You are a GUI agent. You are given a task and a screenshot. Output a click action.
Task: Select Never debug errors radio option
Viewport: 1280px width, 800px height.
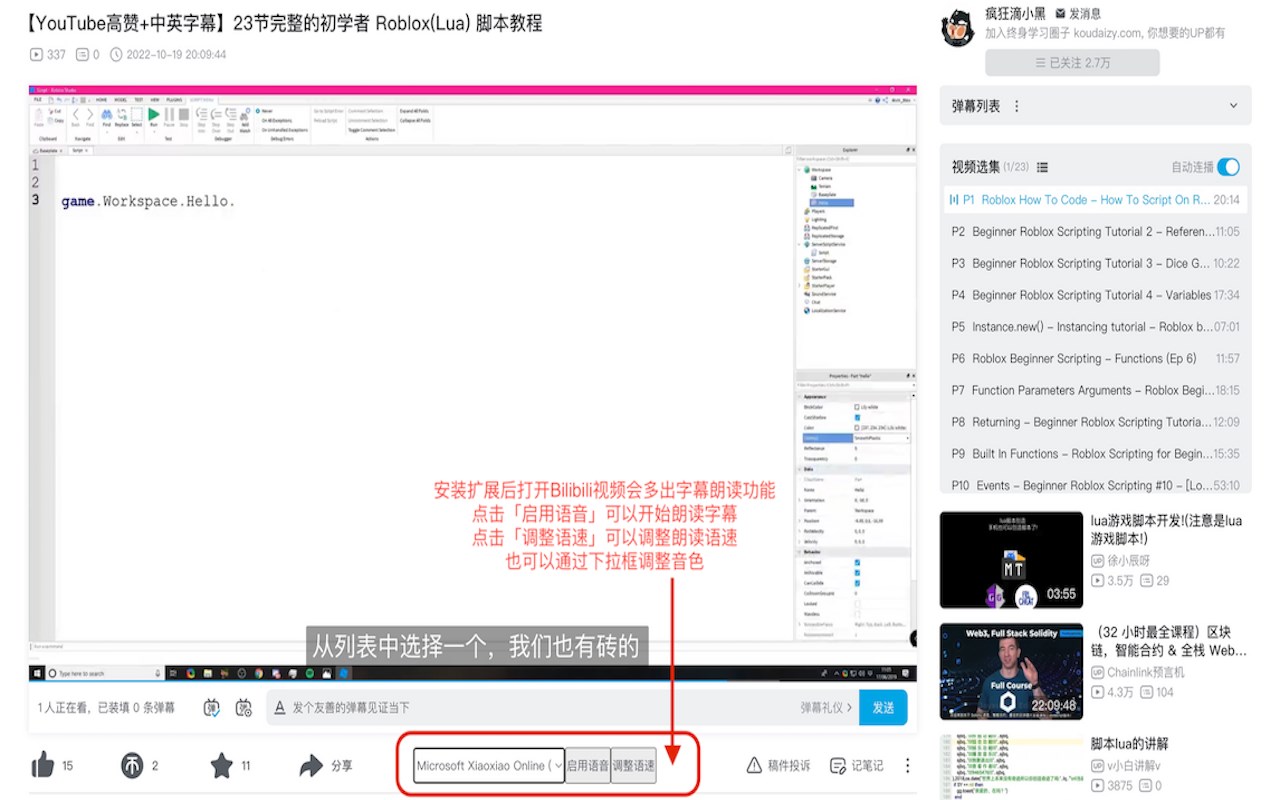(x=257, y=111)
